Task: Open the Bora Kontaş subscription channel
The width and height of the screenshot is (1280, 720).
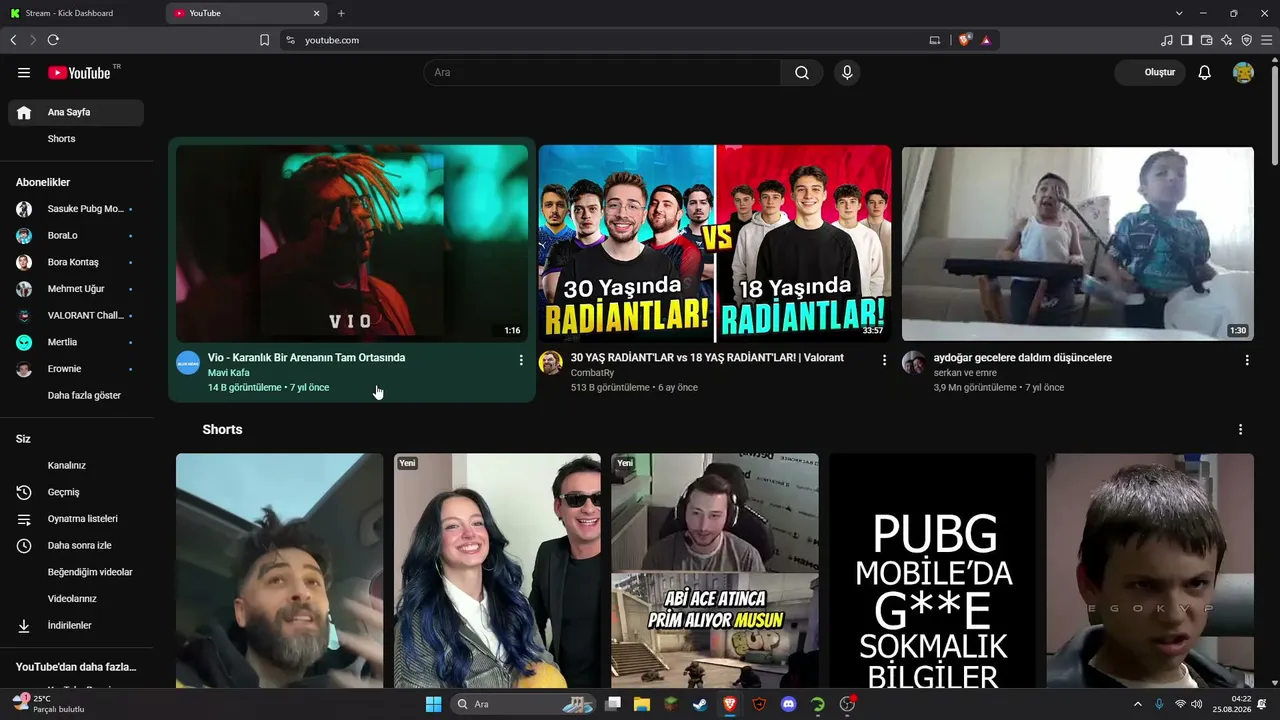Action: point(76,262)
